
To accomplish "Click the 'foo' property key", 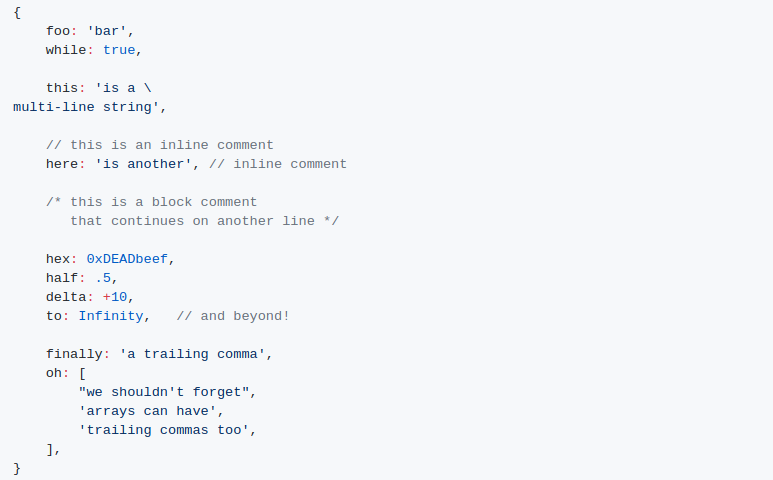I will coord(58,31).
